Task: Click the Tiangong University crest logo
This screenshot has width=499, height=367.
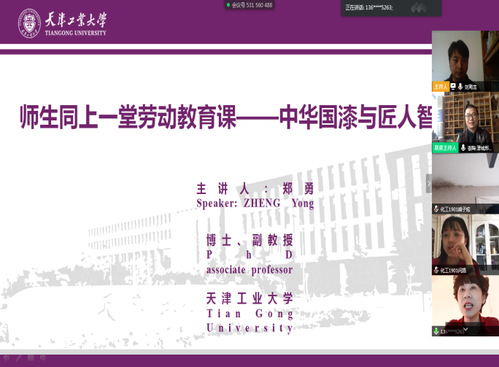Action: 29,23
